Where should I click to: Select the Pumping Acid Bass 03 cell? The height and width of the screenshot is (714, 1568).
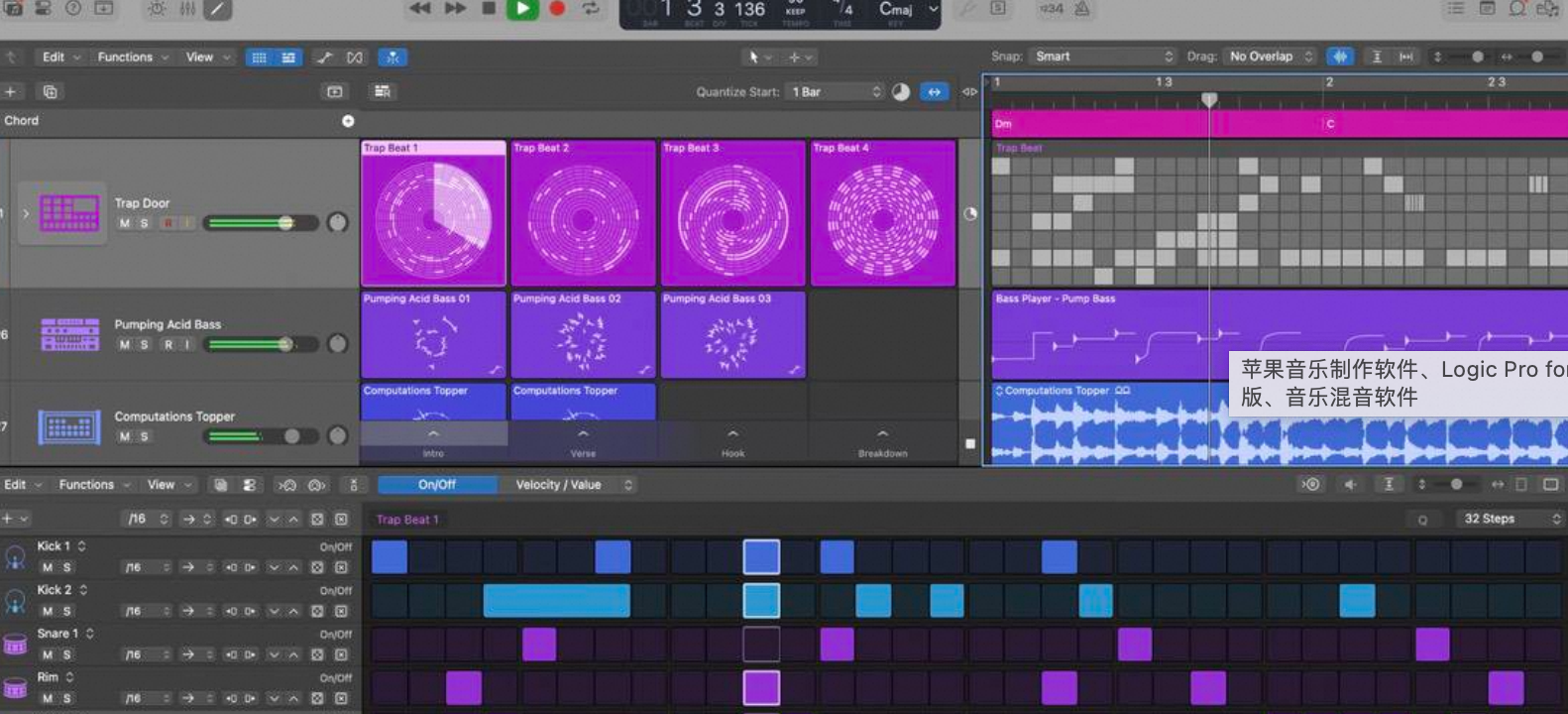(733, 335)
